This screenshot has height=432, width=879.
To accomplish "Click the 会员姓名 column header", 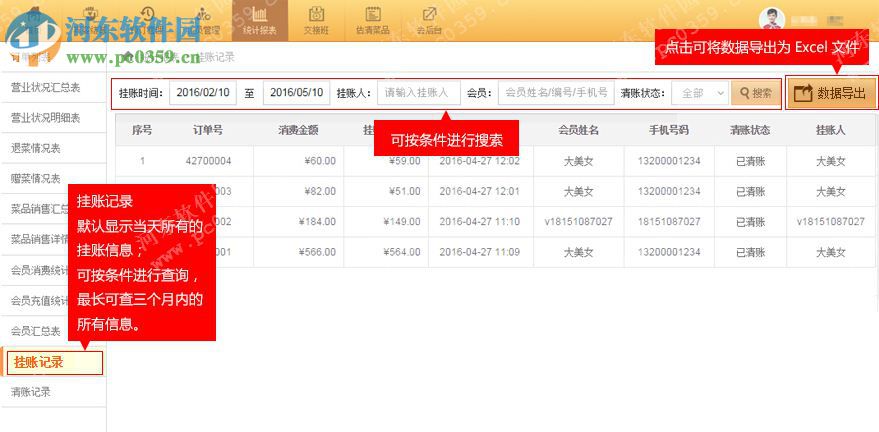I will click(579, 131).
